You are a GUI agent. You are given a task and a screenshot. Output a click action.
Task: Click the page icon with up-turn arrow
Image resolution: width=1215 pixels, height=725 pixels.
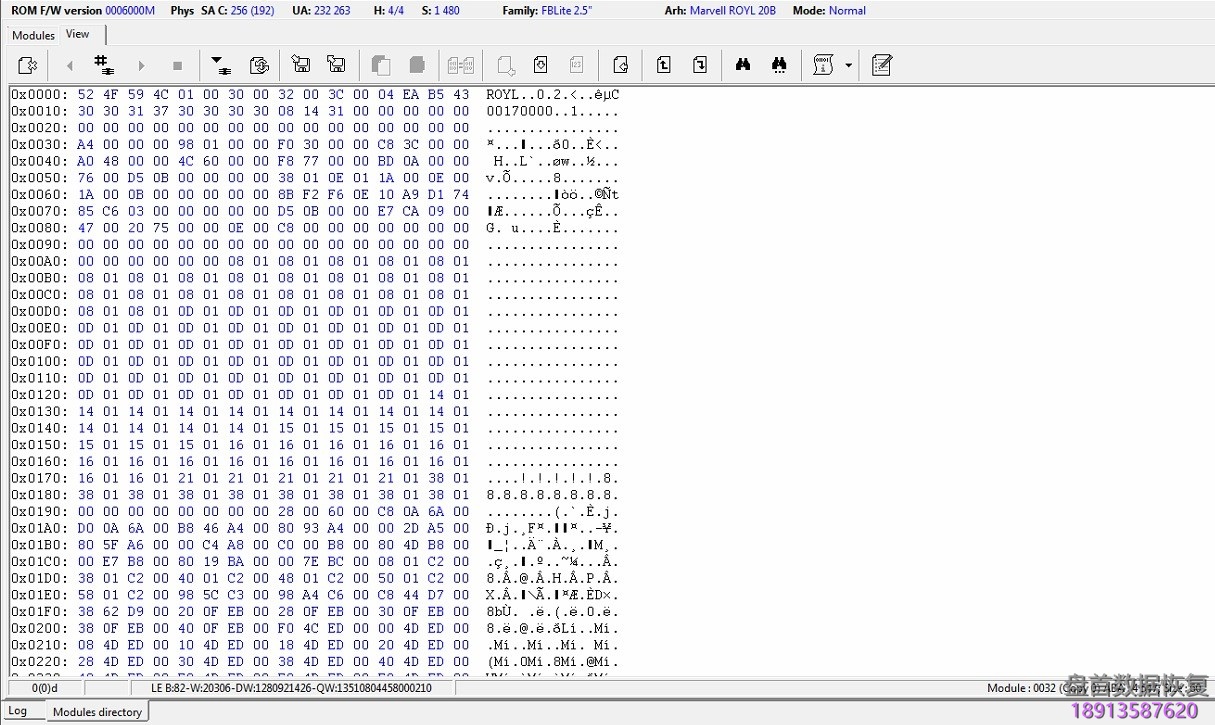point(663,66)
